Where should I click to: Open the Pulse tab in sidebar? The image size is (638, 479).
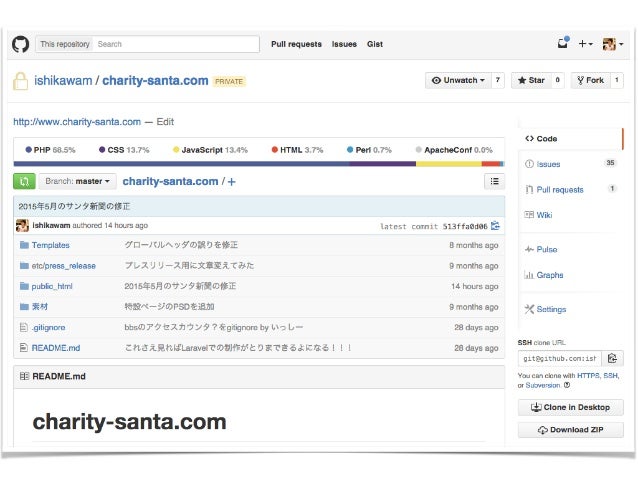tap(571, 249)
